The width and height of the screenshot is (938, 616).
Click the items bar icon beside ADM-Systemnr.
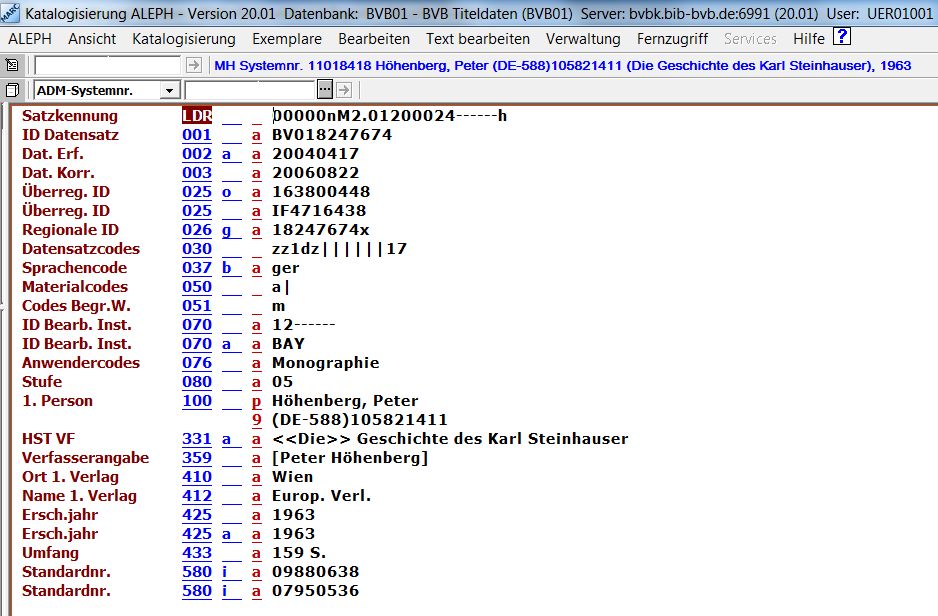[12, 90]
